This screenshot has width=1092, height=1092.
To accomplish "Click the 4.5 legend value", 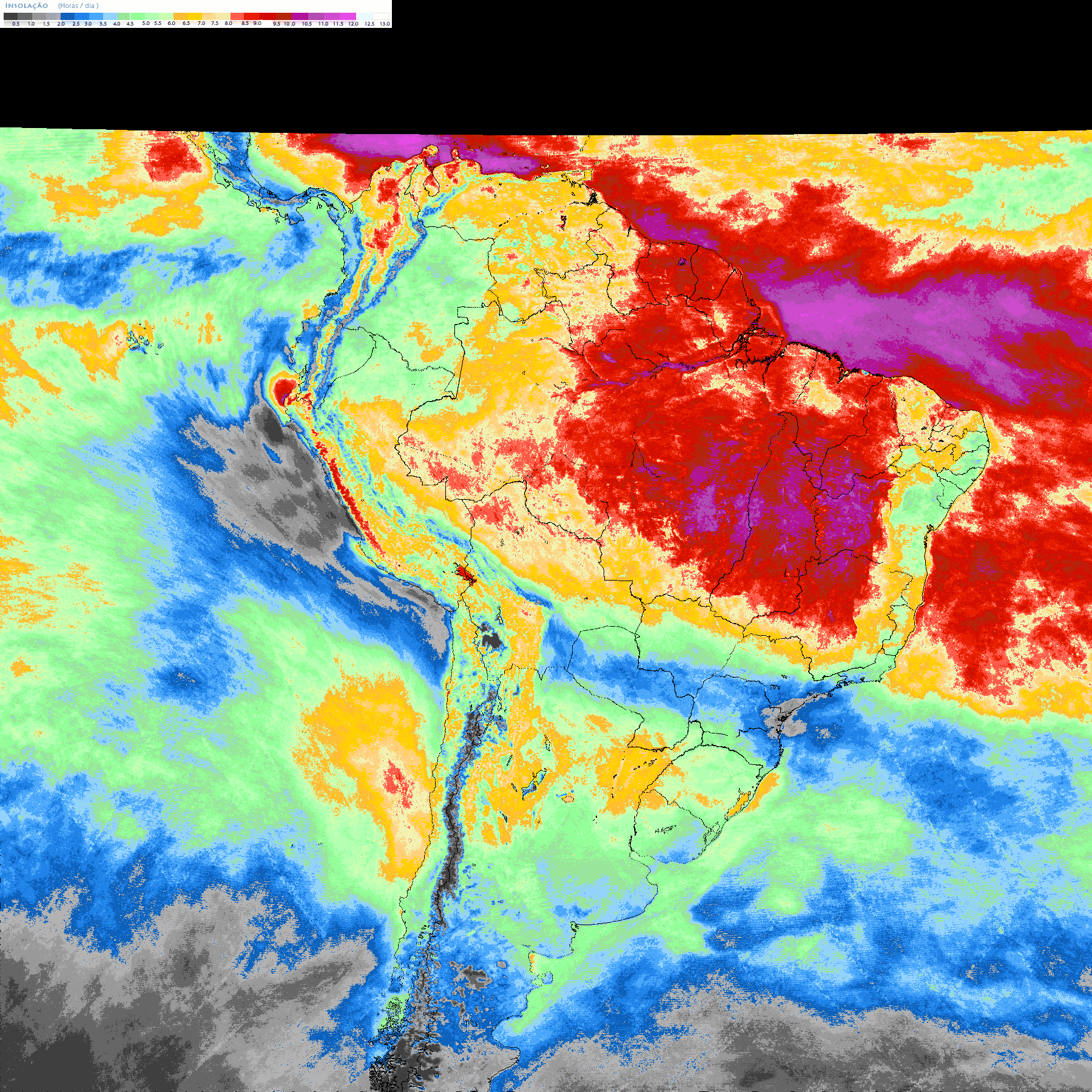I will click(130, 24).
